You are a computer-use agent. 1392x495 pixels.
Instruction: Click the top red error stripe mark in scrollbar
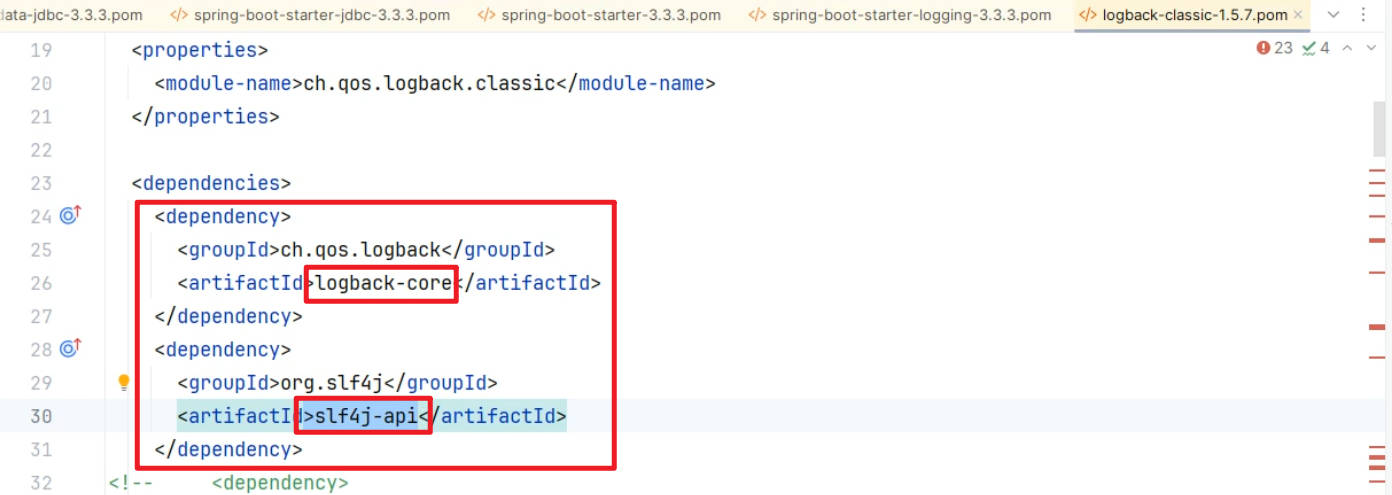click(x=1379, y=173)
